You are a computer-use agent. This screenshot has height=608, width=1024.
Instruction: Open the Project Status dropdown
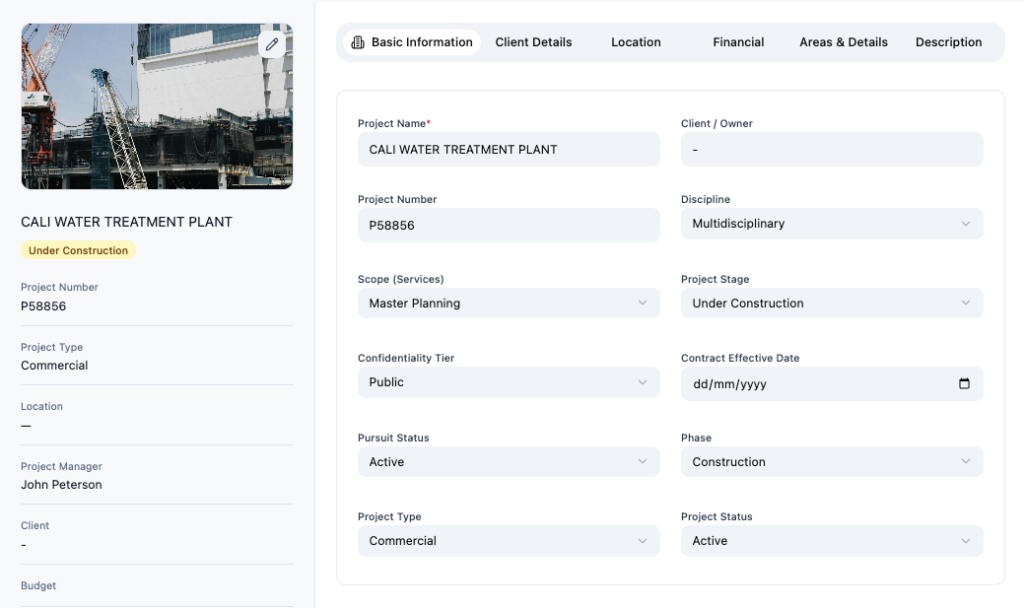click(831, 541)
